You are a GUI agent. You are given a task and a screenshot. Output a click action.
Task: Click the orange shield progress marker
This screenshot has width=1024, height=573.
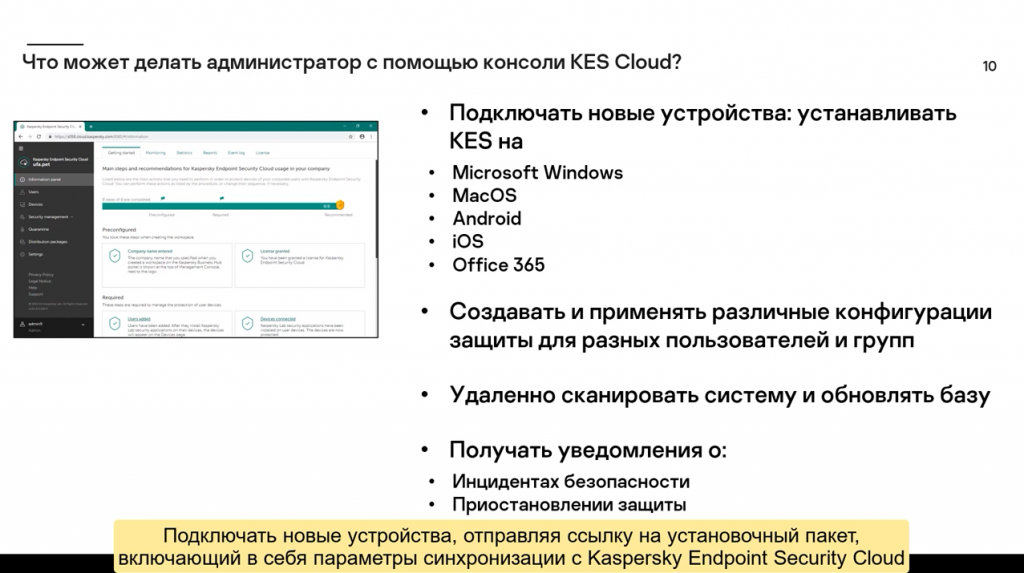point(340,205)
